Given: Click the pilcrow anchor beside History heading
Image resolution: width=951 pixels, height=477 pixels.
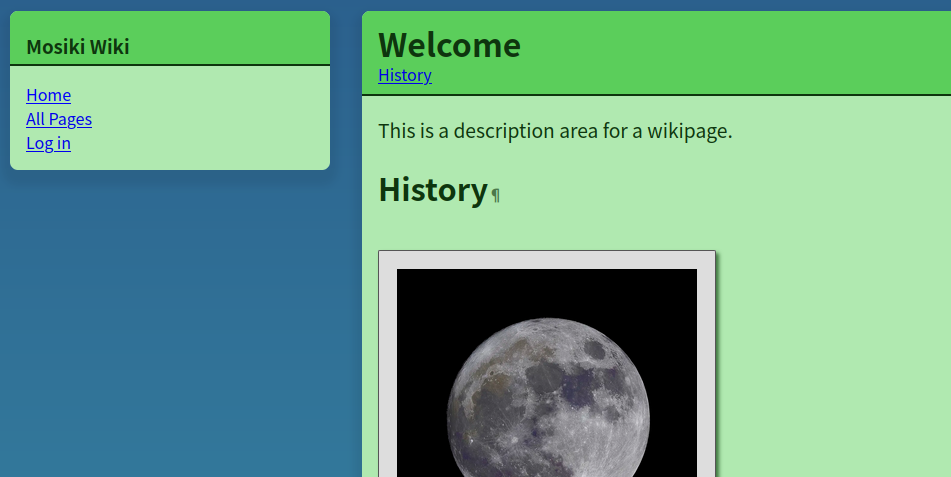Looking at the screenshot, I should tap(496, 195).
